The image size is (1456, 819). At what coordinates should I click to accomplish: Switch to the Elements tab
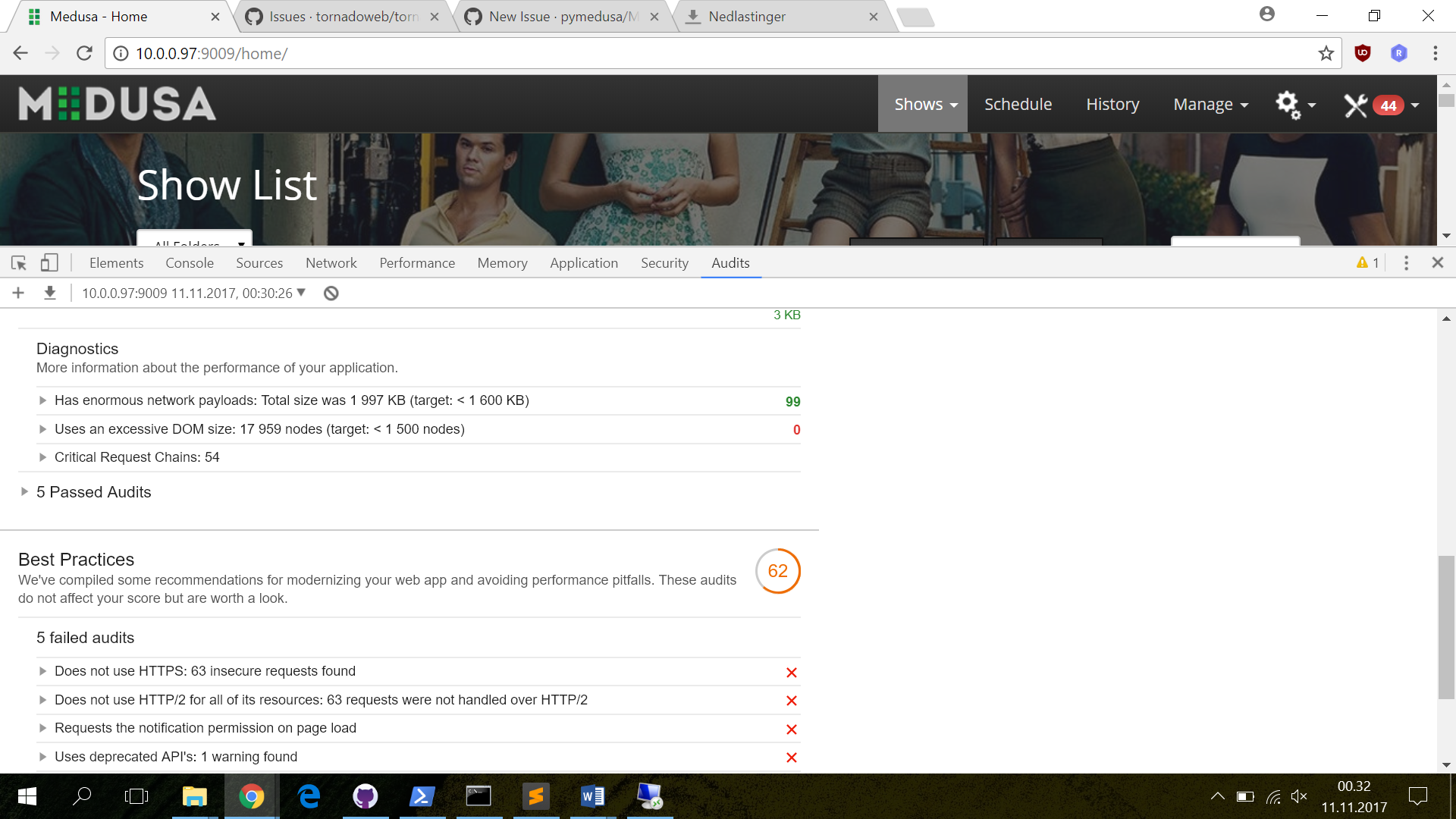point(116,262)
